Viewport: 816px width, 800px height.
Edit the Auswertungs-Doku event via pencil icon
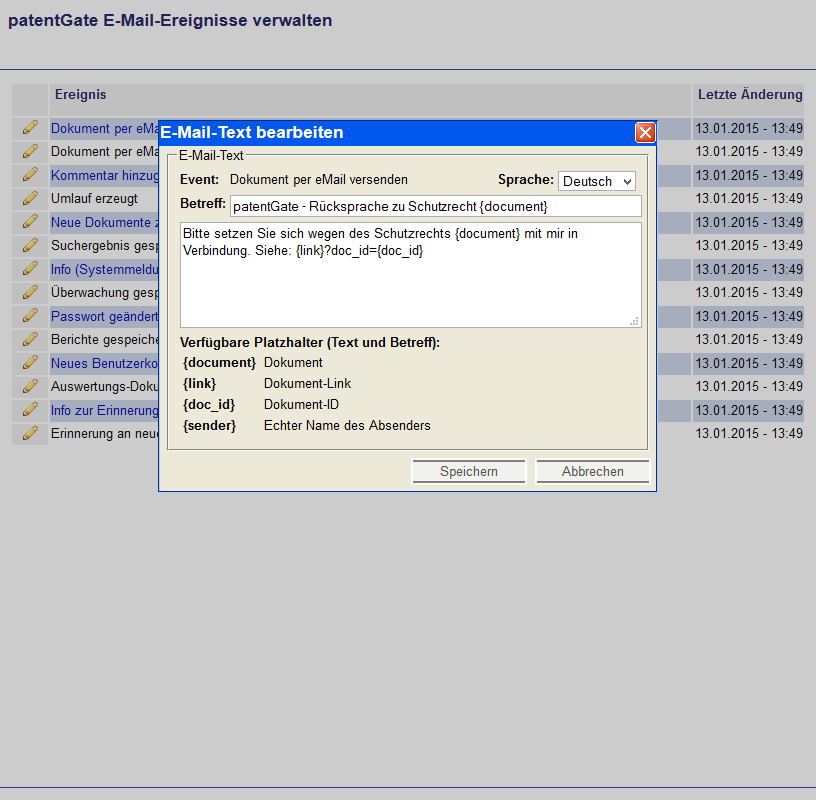[x=30, y=386]
